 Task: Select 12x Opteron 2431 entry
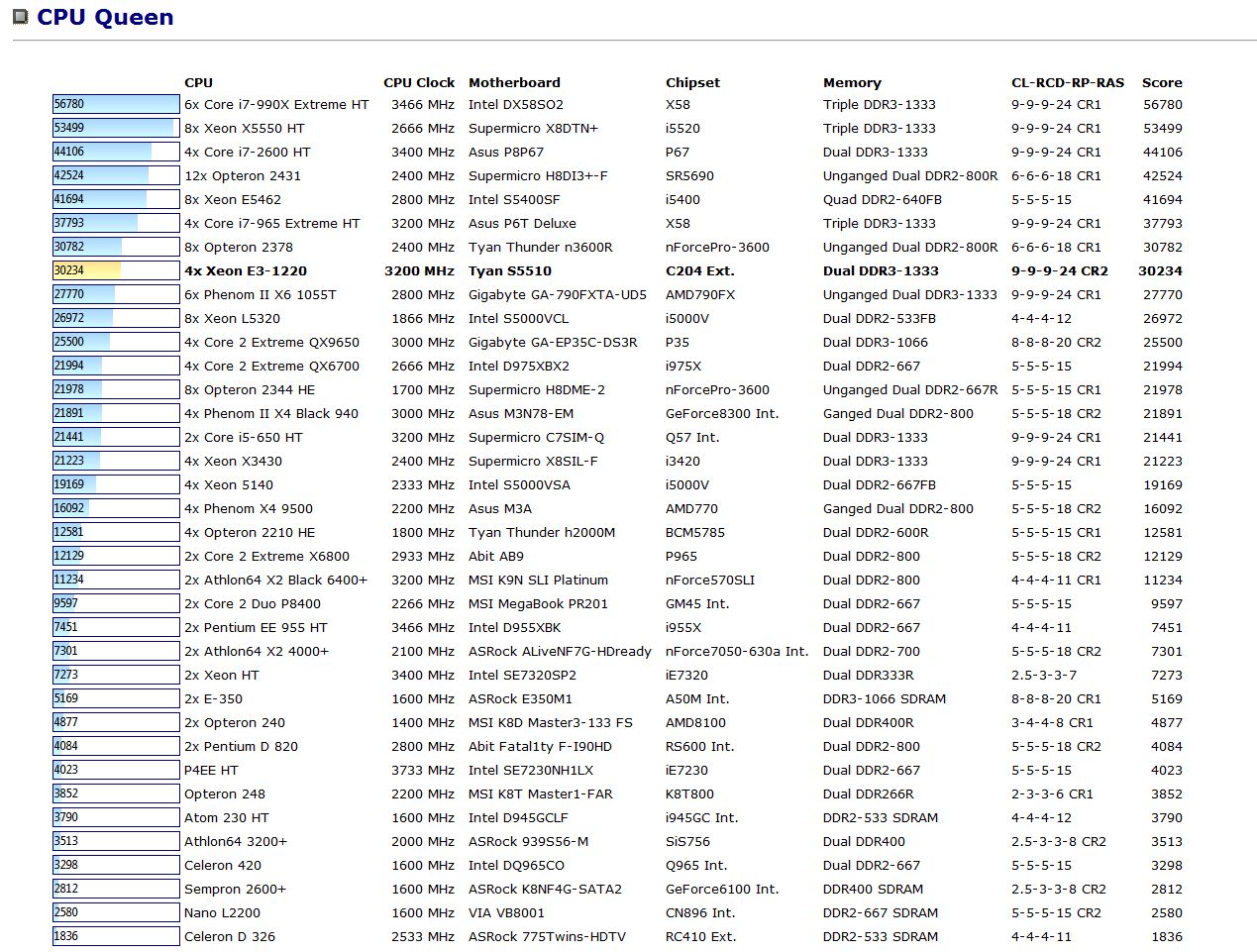click(x=243, y=175)
